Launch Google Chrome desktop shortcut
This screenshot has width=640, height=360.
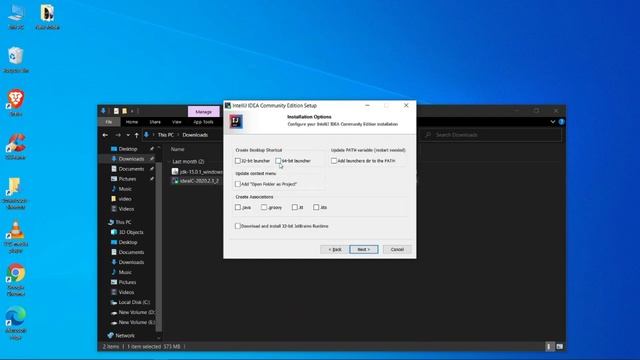coord(16,280)
